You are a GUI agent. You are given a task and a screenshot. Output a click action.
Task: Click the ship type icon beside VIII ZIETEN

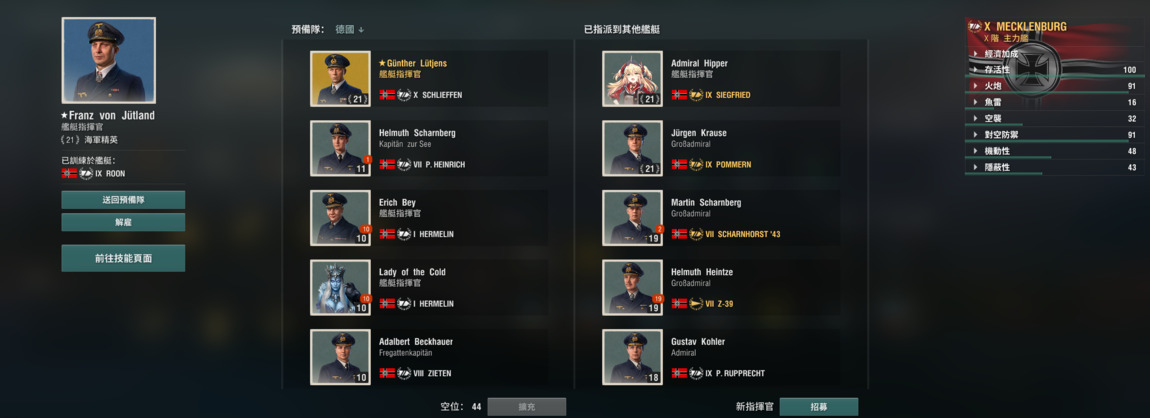pyautogui.click(x=404, y=373)
